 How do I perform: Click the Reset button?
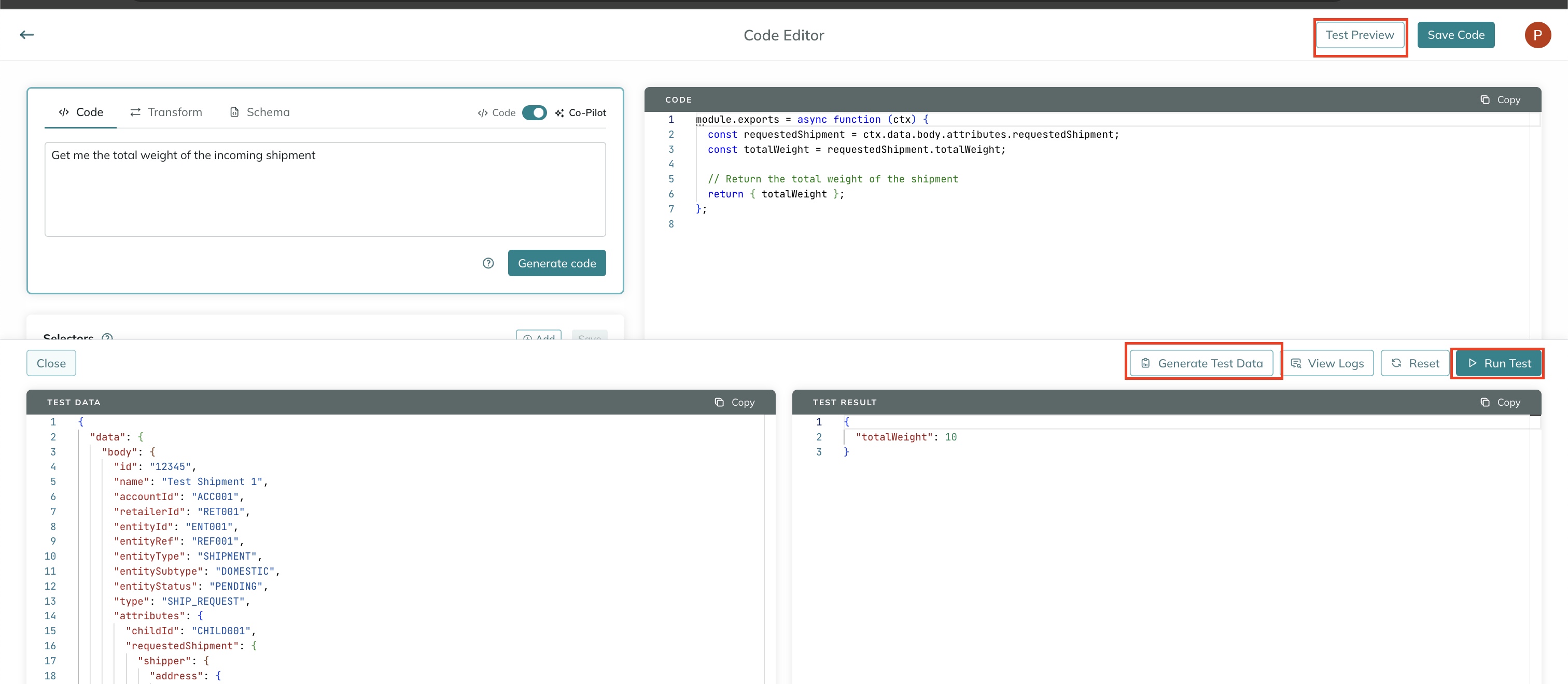(1415, 363)
